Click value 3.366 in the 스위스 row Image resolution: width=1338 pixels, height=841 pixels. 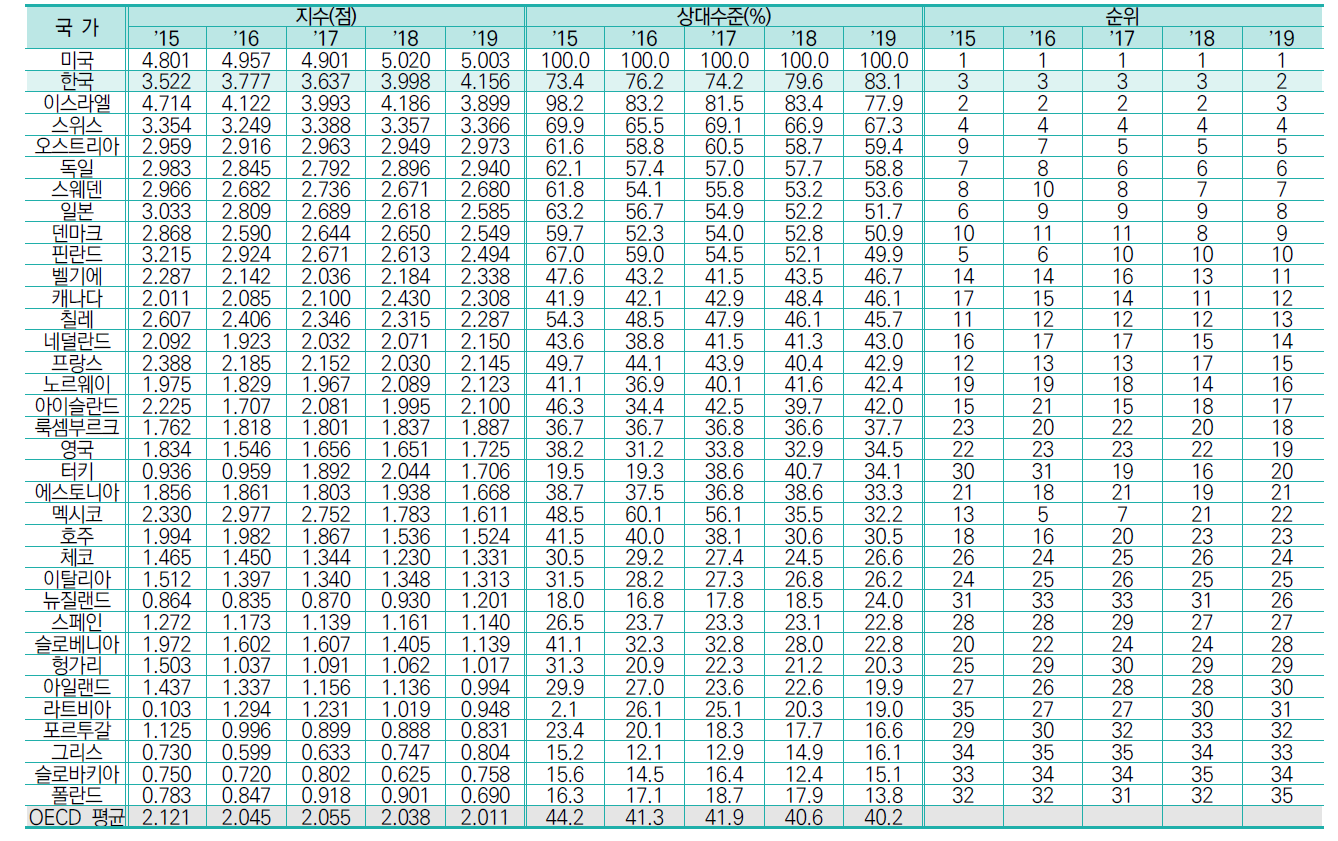[485, 125]
